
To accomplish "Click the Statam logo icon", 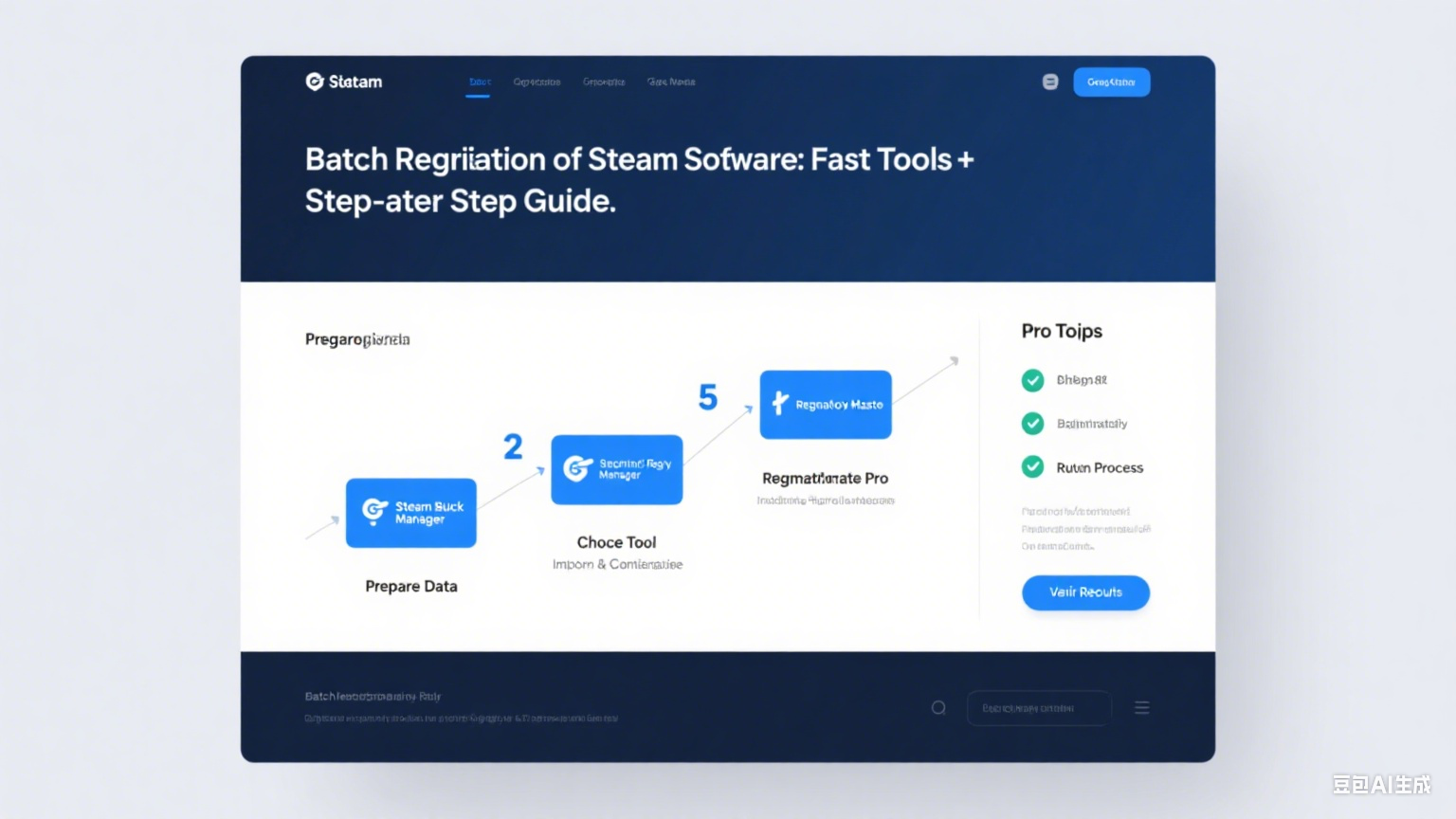I will (315, 82).
